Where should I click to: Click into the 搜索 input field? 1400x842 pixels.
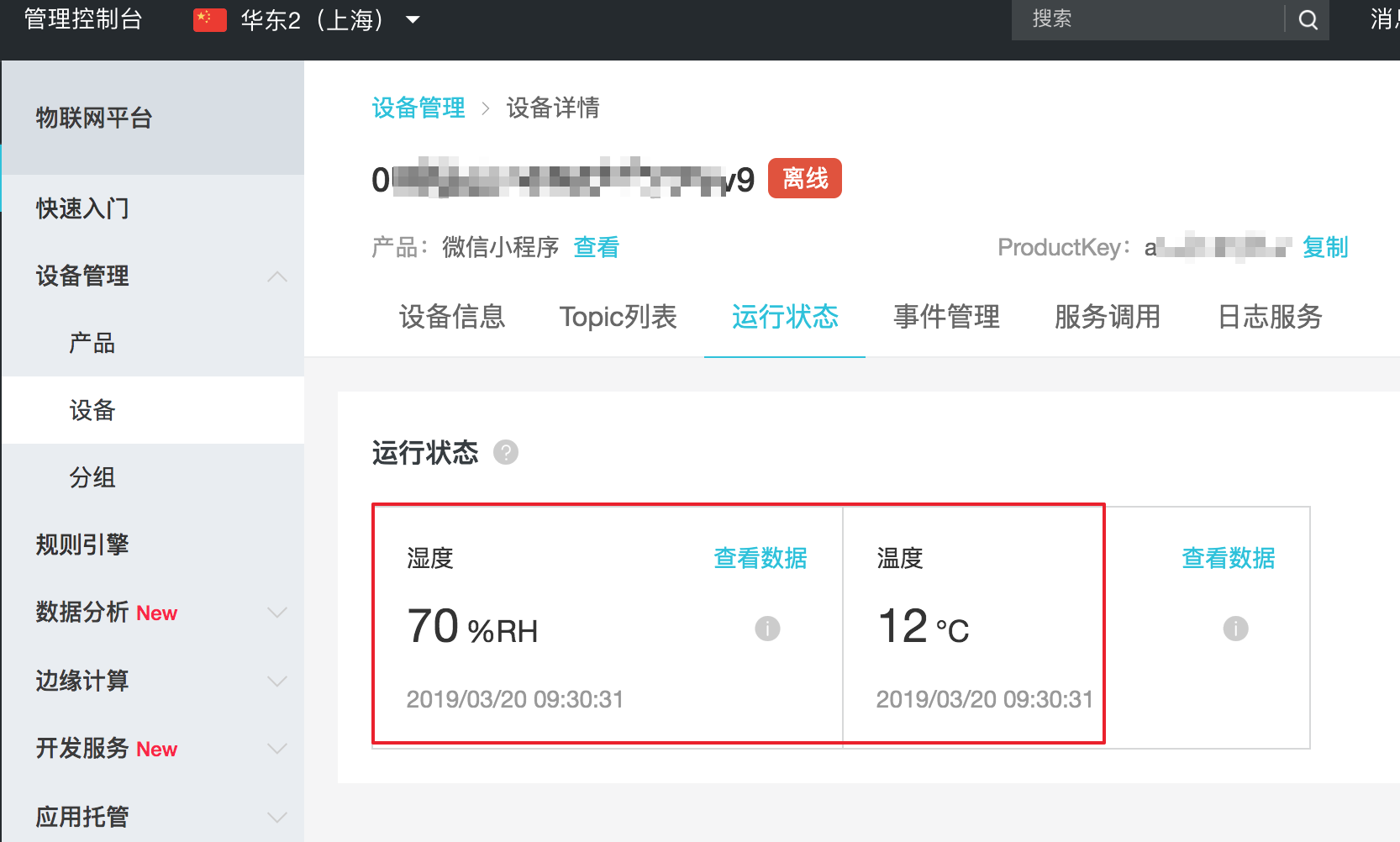(1147, 19)
